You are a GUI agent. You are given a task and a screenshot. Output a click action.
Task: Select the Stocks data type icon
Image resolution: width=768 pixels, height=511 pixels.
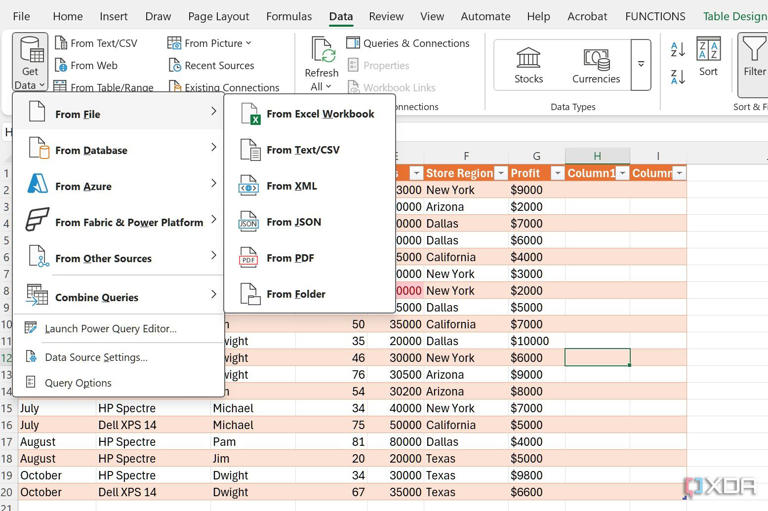[528, 58]
